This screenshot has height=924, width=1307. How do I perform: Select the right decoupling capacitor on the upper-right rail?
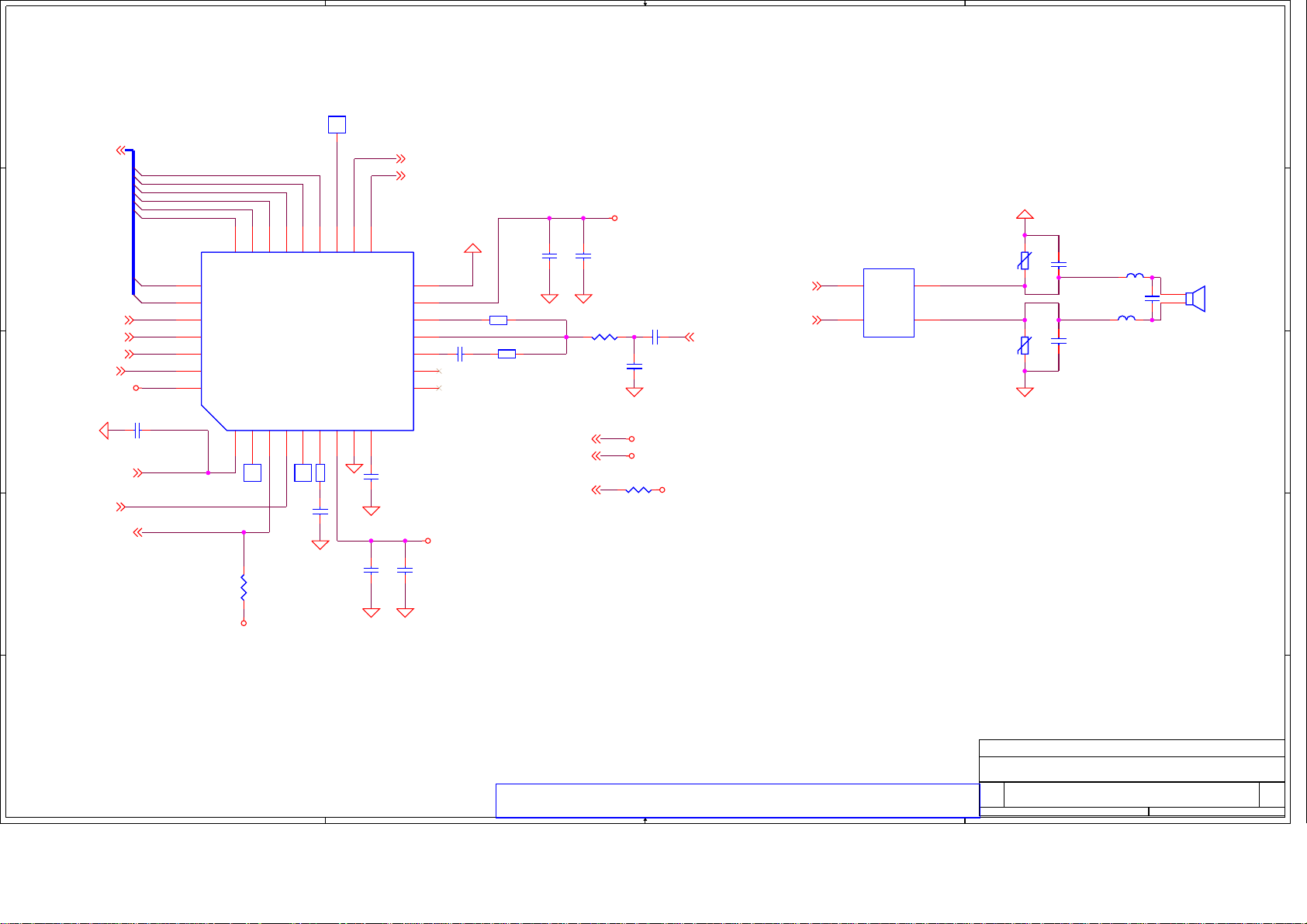[x=583, y=255]
